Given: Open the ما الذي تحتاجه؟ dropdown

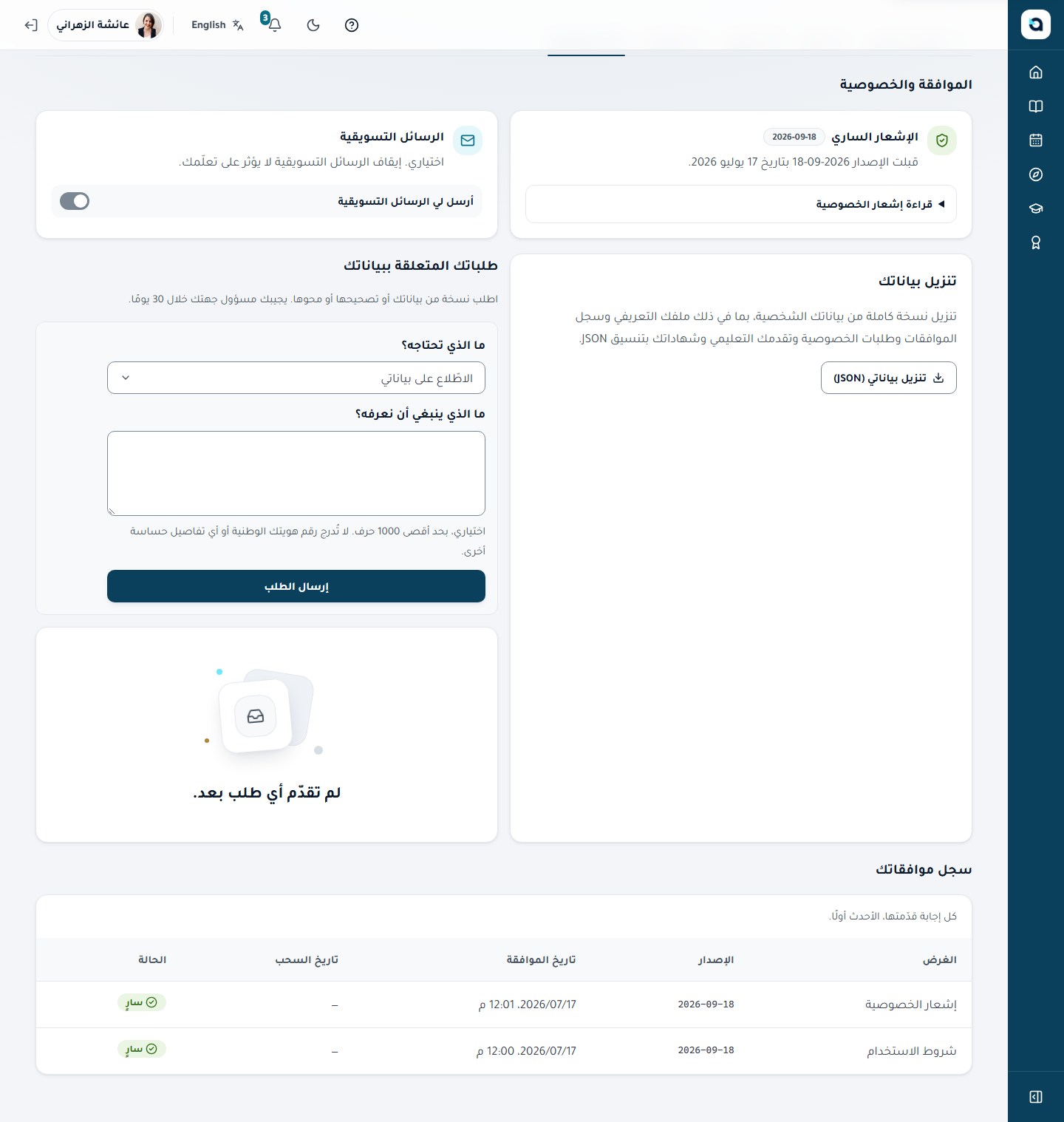Looking at the screenshot, I should point(296,378).
